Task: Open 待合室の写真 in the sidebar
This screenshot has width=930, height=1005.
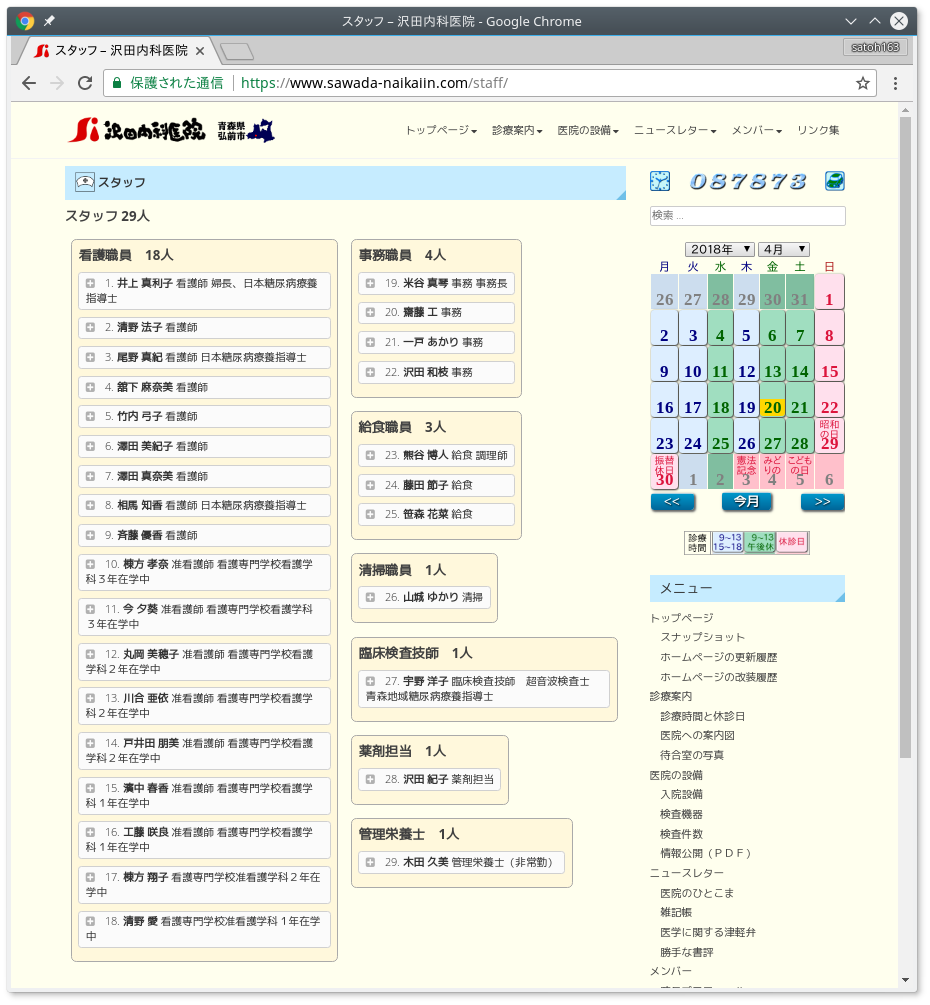Action: tap(692, 756)
